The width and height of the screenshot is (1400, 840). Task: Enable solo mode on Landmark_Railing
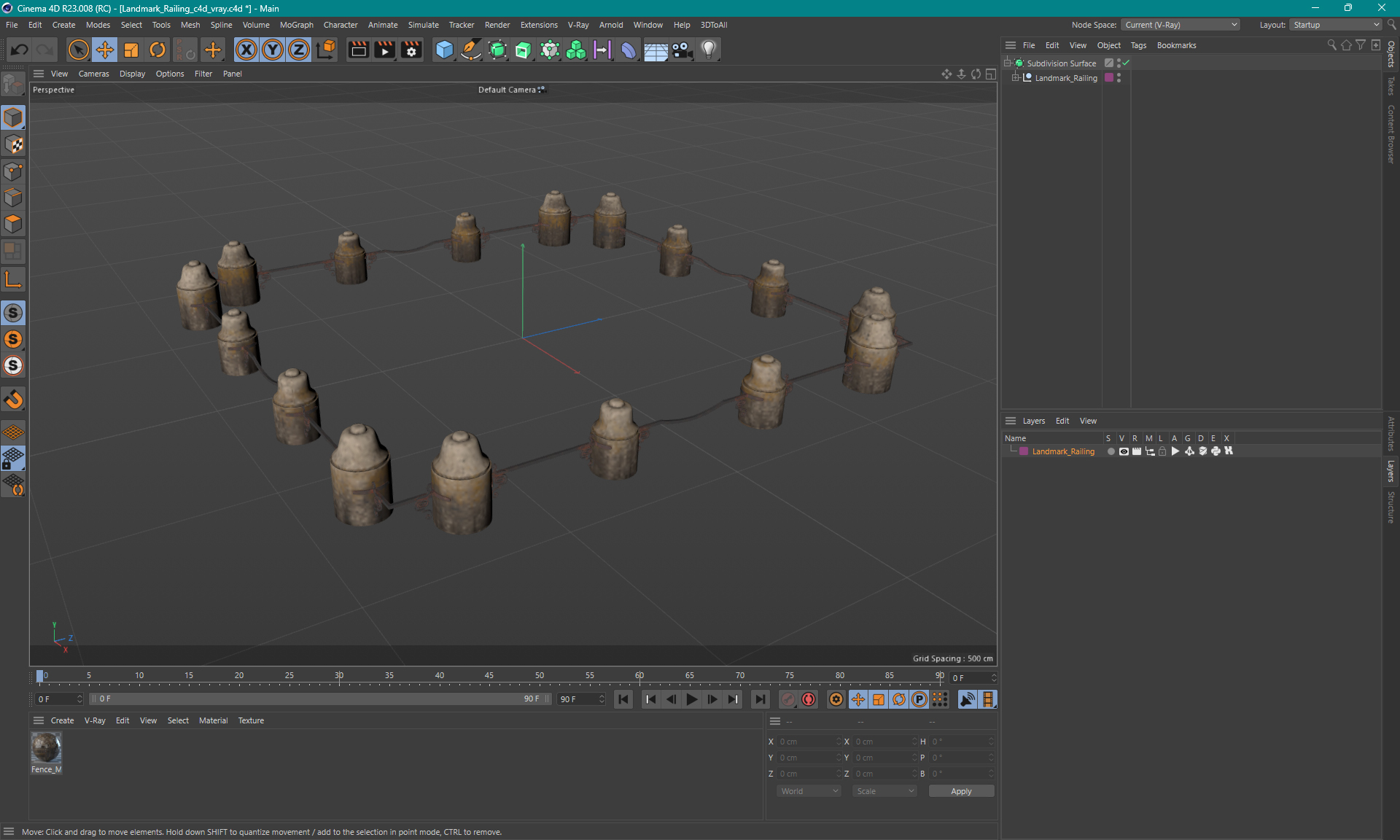1110,451
